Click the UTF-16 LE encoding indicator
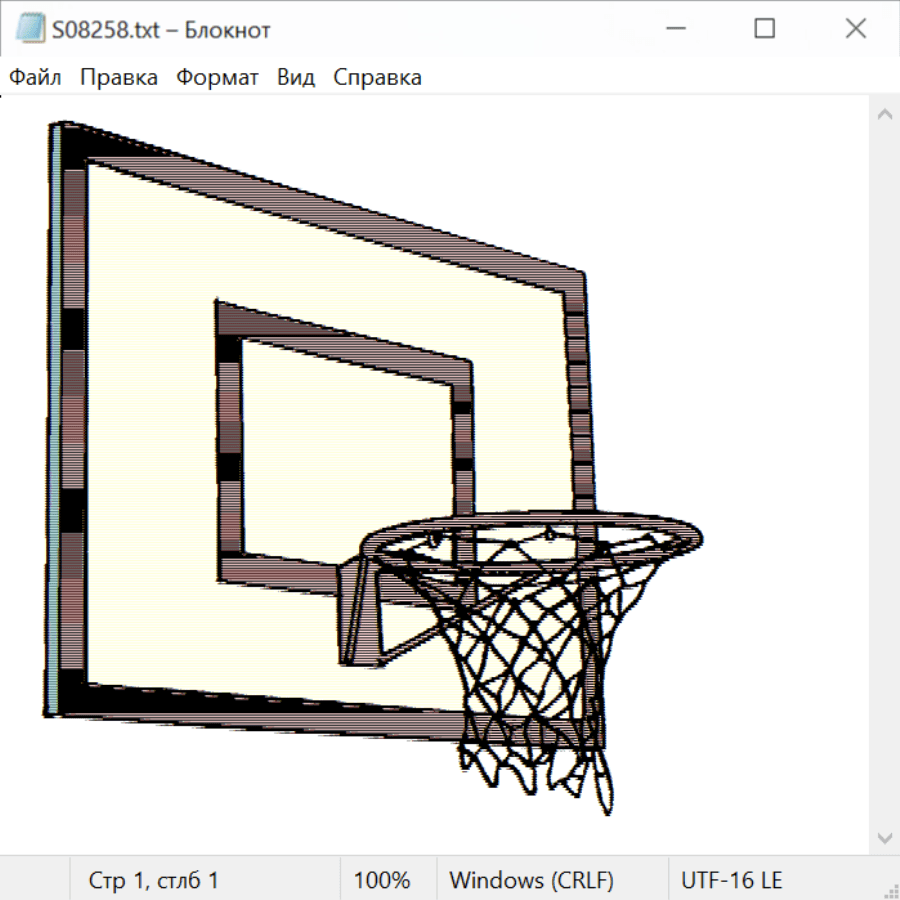900x900 pixels. pos(731,880)
